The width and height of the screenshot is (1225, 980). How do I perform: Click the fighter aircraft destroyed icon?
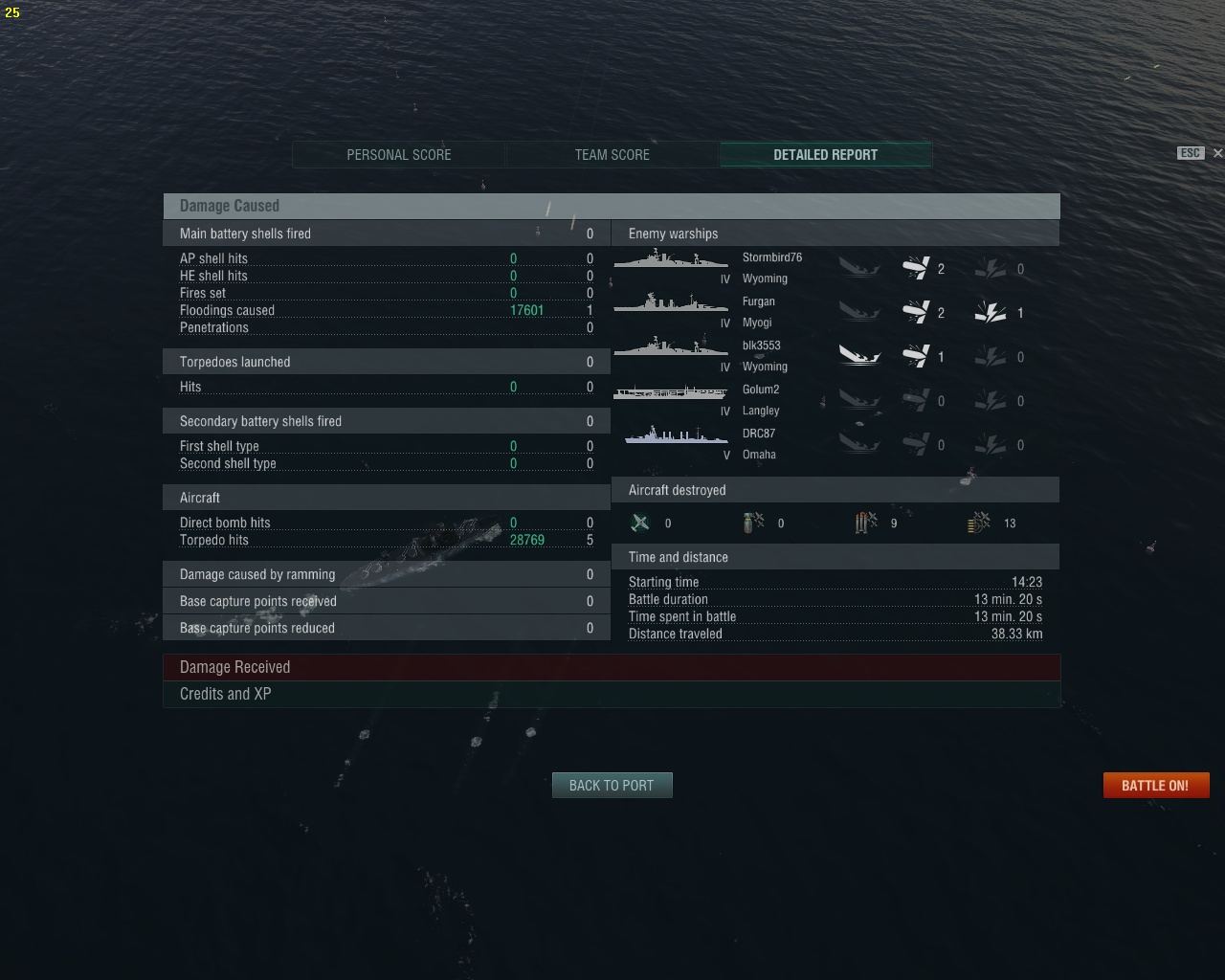click(x=640, y=523)
